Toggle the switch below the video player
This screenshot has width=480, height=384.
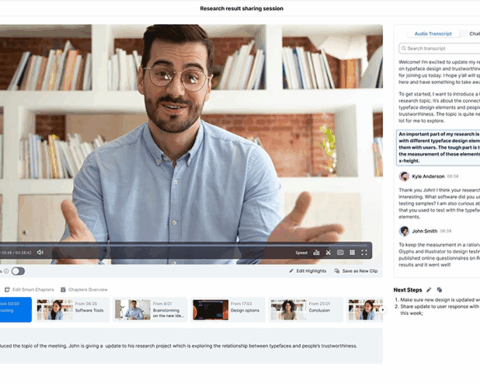coord(18,271)
